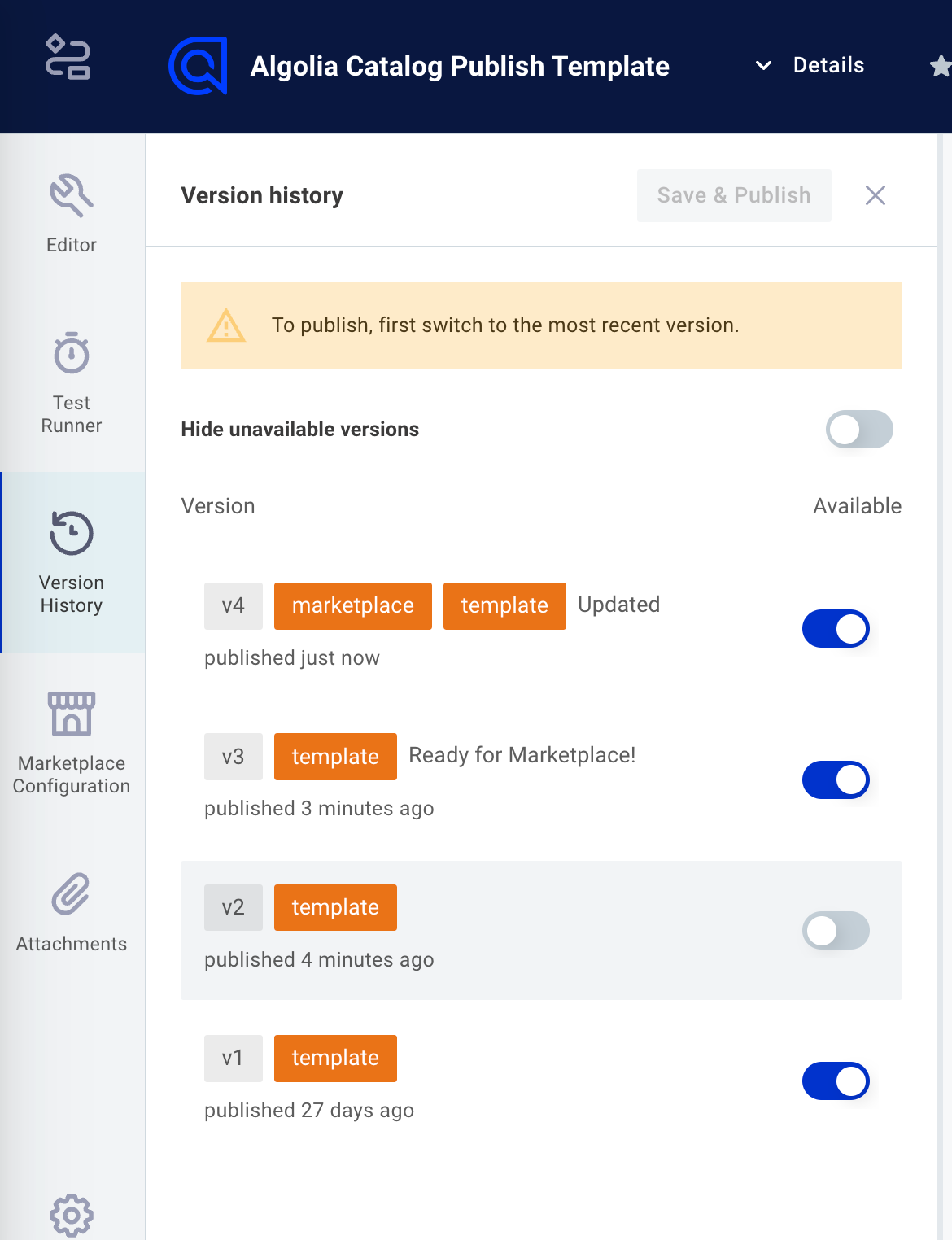Select the v2 version row
Image resolution: width=952 pixels, height=1240 pixels.
click(541, 929)
